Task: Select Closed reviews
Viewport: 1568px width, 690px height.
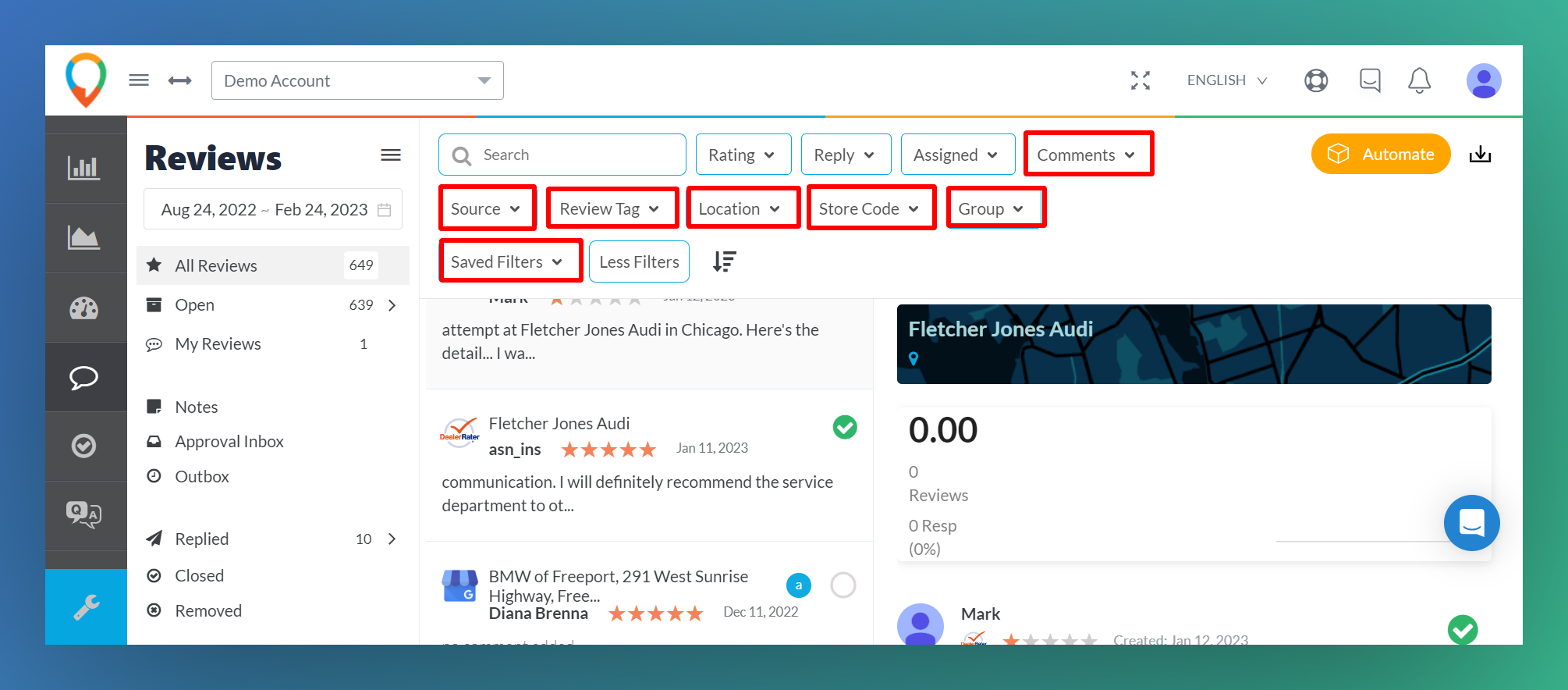Action: (199, 575)
